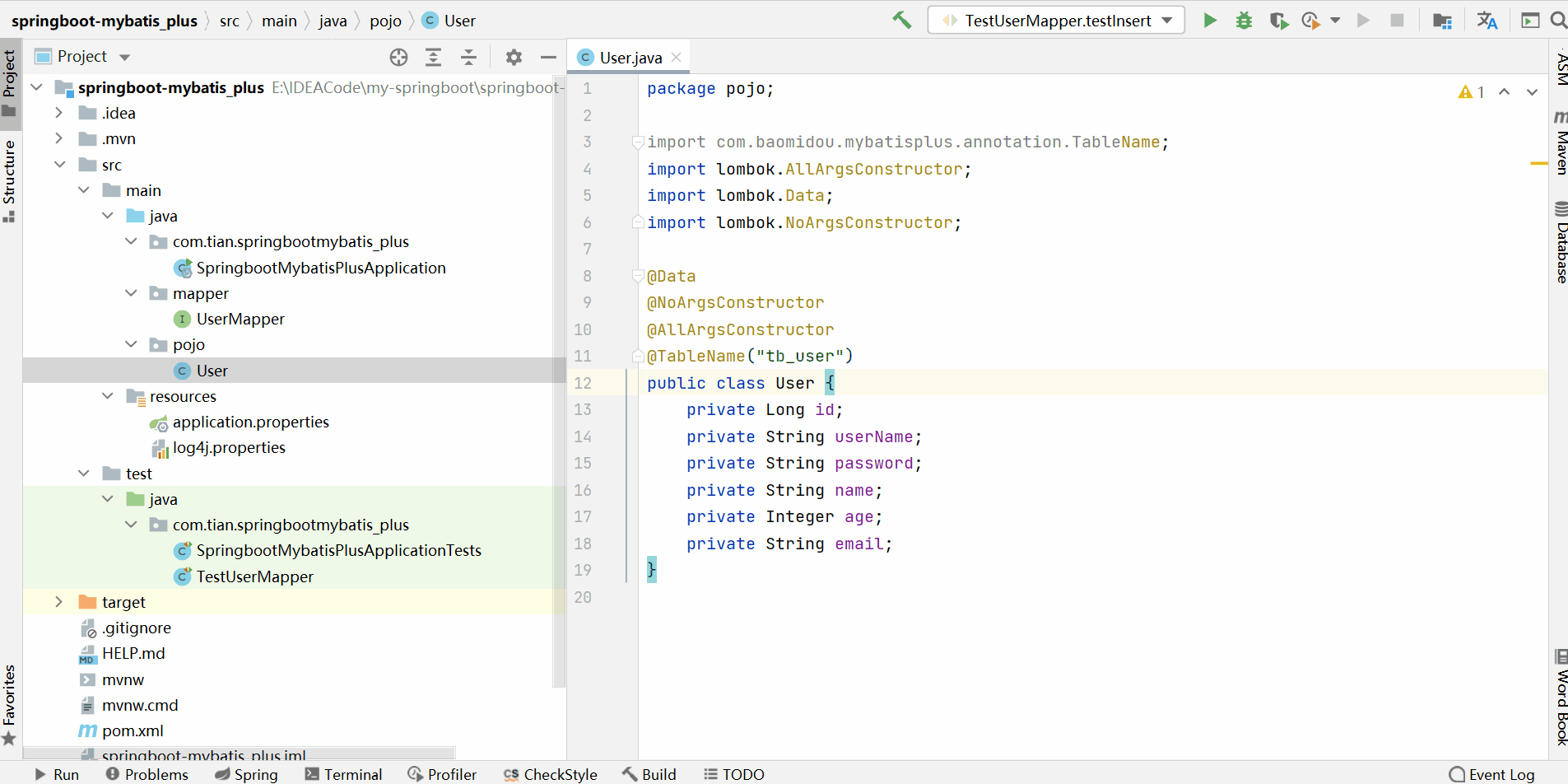Screen dimensions: 1568x784
Task: Click the Build project hammer icon
Action: point(901,20)
